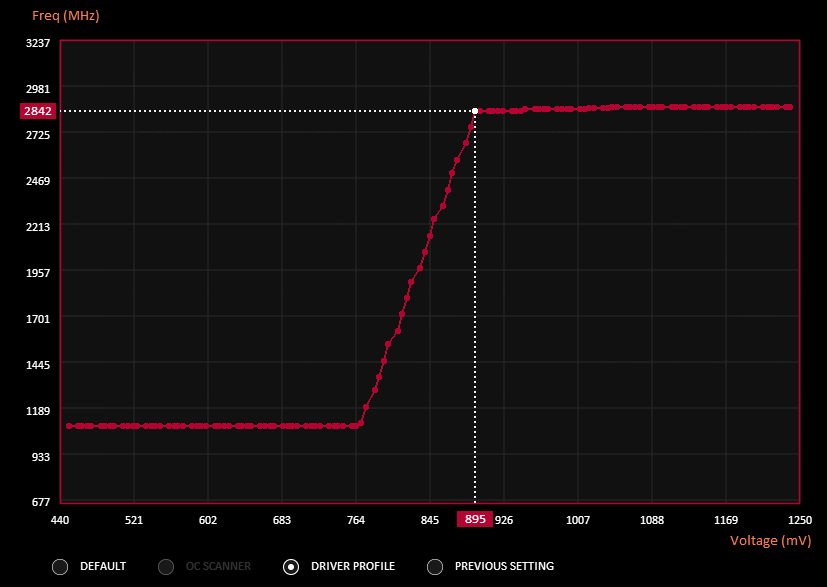827x587 pixels.
Task: Click the 440 voltage axis label
Action: (60, 520)
